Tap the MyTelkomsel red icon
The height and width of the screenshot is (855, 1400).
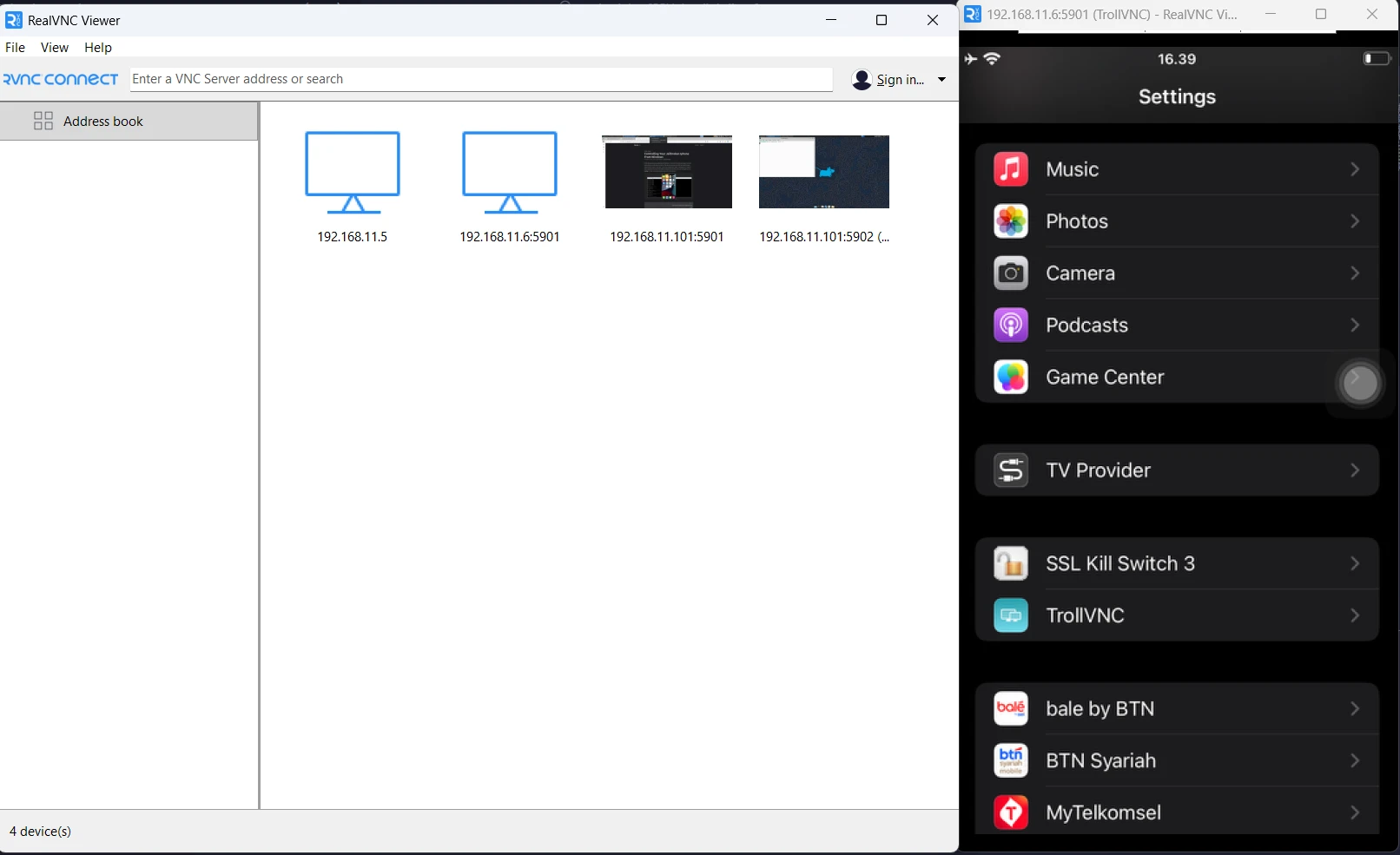tap(1010, 812)
